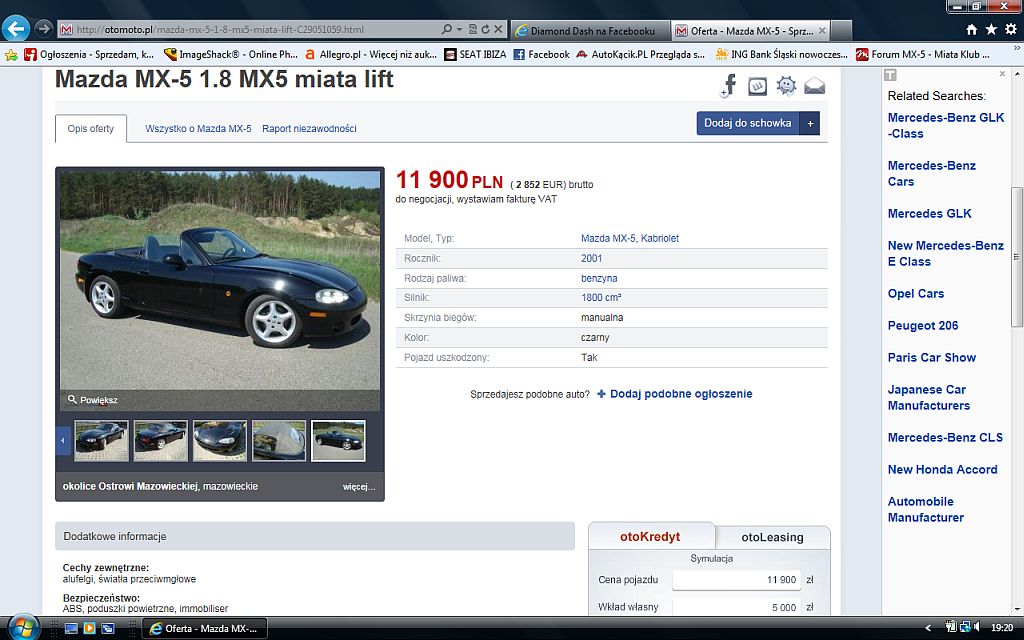The height and width of the screenshot is (640, 1024).
Task: Refresh the page with the reload icon
Action: pyautogui.click(x=485, y=29)
